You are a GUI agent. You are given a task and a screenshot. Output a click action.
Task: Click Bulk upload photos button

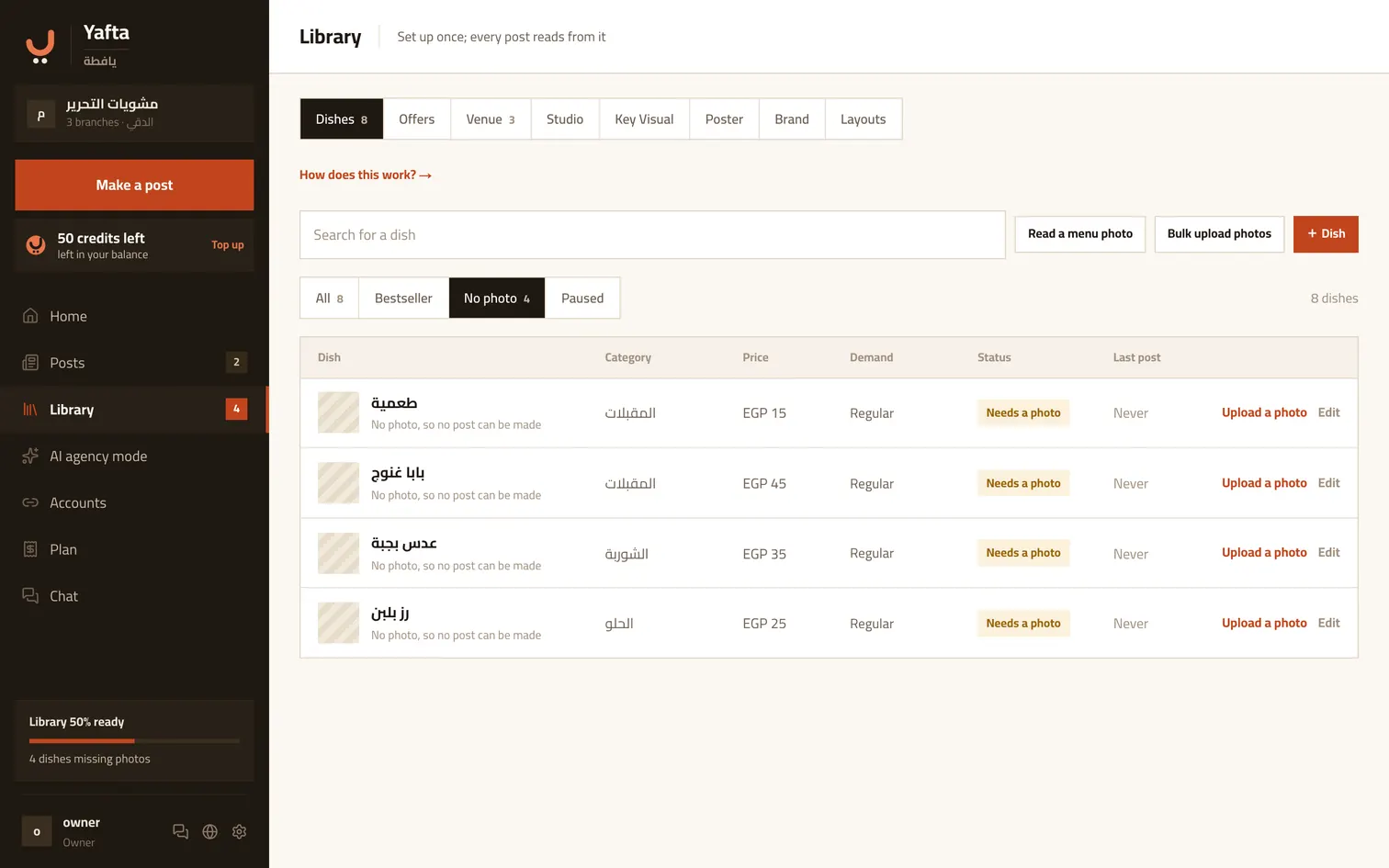click(x=1219, y=234)
